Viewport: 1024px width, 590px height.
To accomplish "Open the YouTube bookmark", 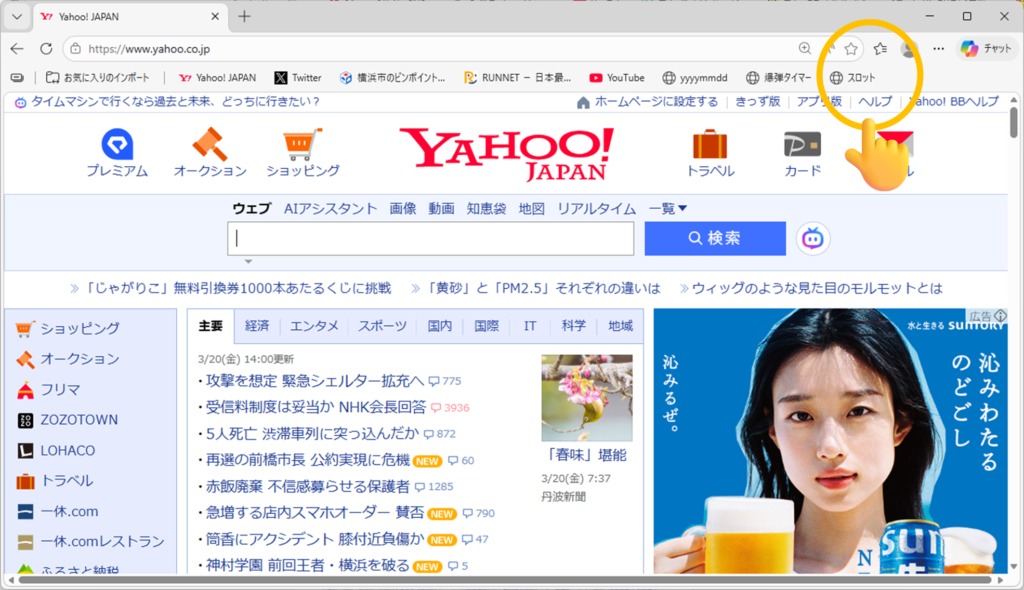I will (x=616, y=77).
